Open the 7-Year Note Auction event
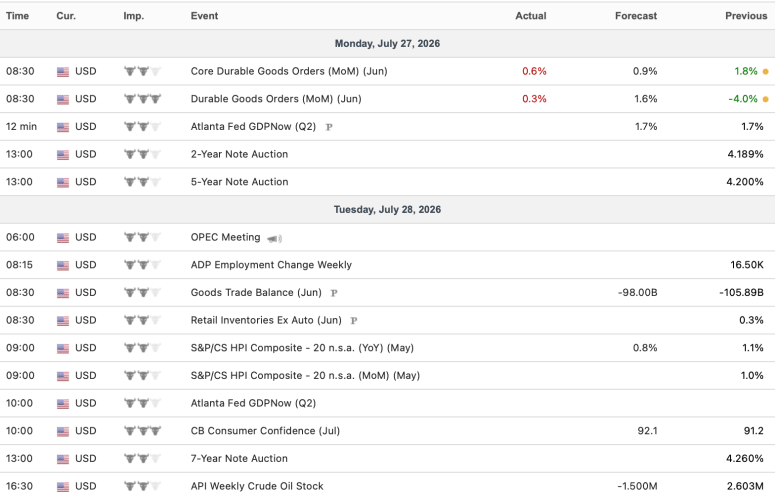Viewport: 775px width, 495px height. [239, 458]
